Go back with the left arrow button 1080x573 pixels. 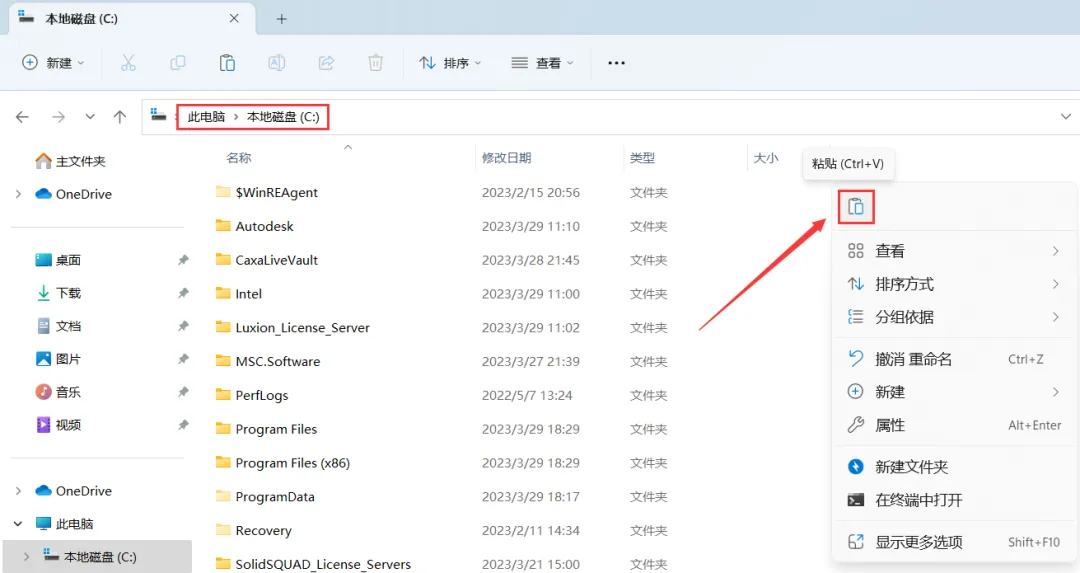22,117
